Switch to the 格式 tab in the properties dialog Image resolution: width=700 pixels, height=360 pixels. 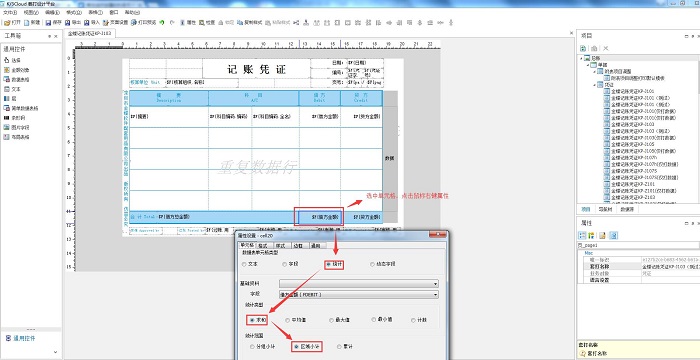coord(263,245)
